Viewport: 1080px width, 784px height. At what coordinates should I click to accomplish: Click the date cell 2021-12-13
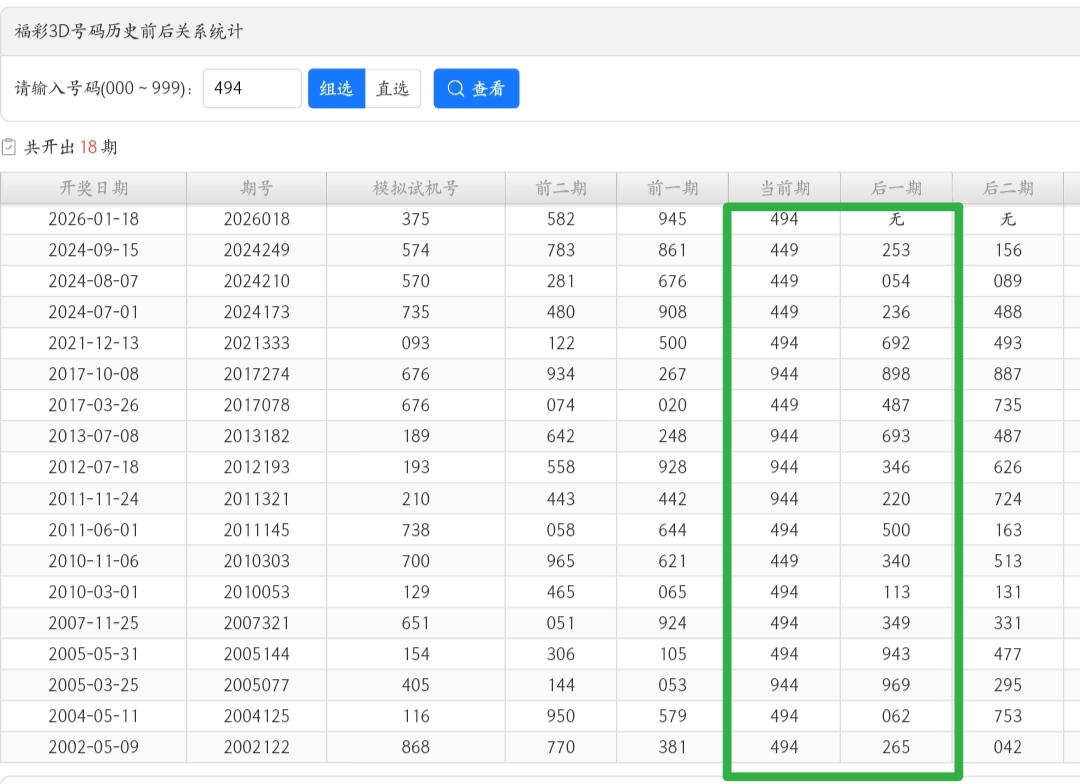click(x=94, y=343)
